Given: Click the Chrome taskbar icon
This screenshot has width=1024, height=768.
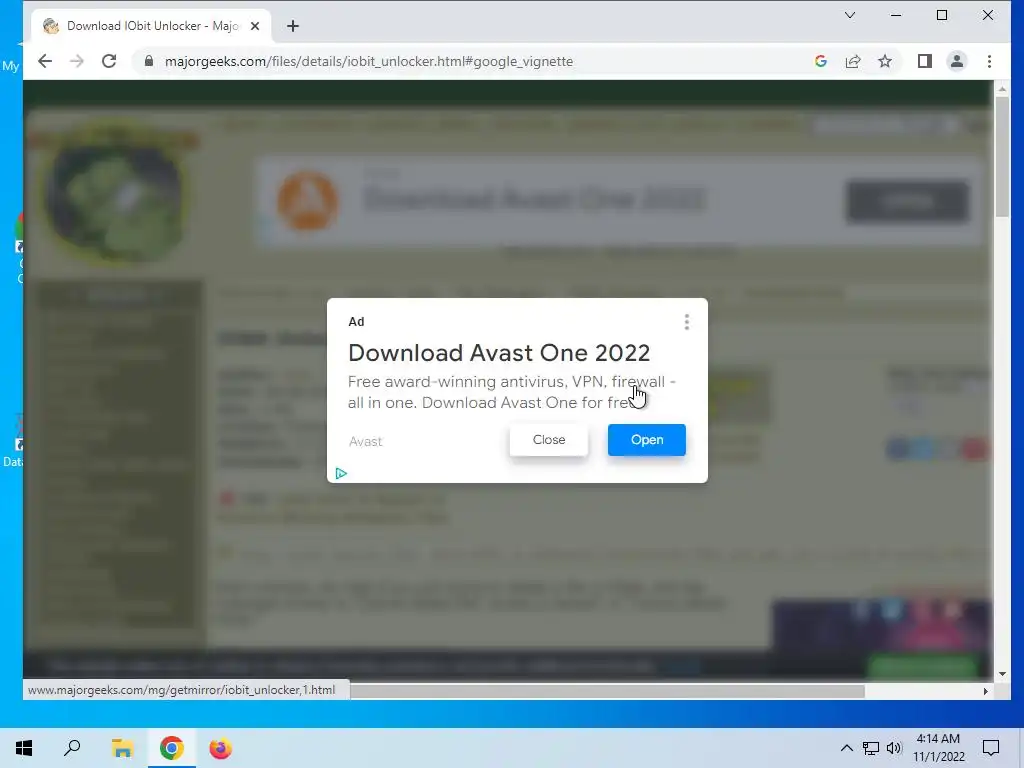Looking at the screenshot, I should pos(171,748).
